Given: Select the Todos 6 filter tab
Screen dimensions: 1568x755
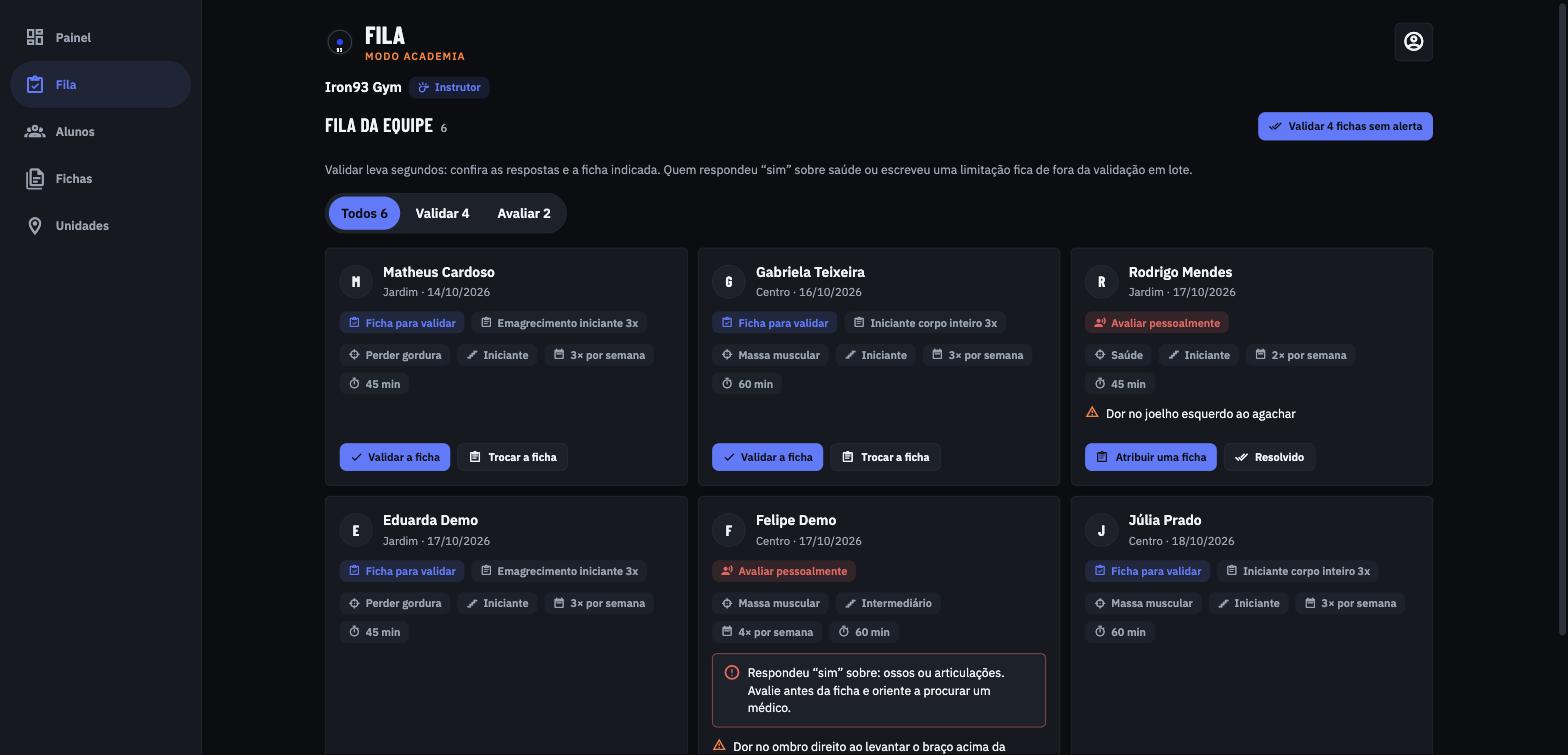Looking at the screenshot, I should [364, 213].
